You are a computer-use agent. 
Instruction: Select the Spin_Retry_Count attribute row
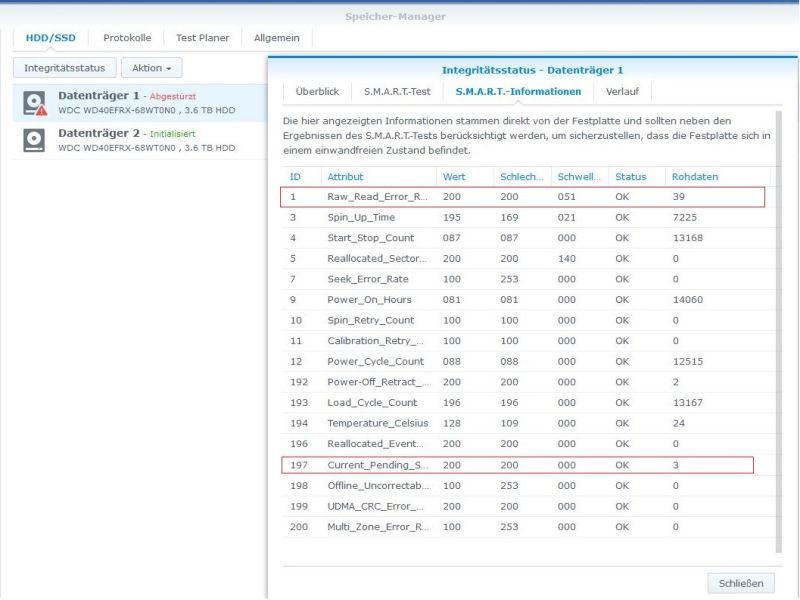click(527, 320)
